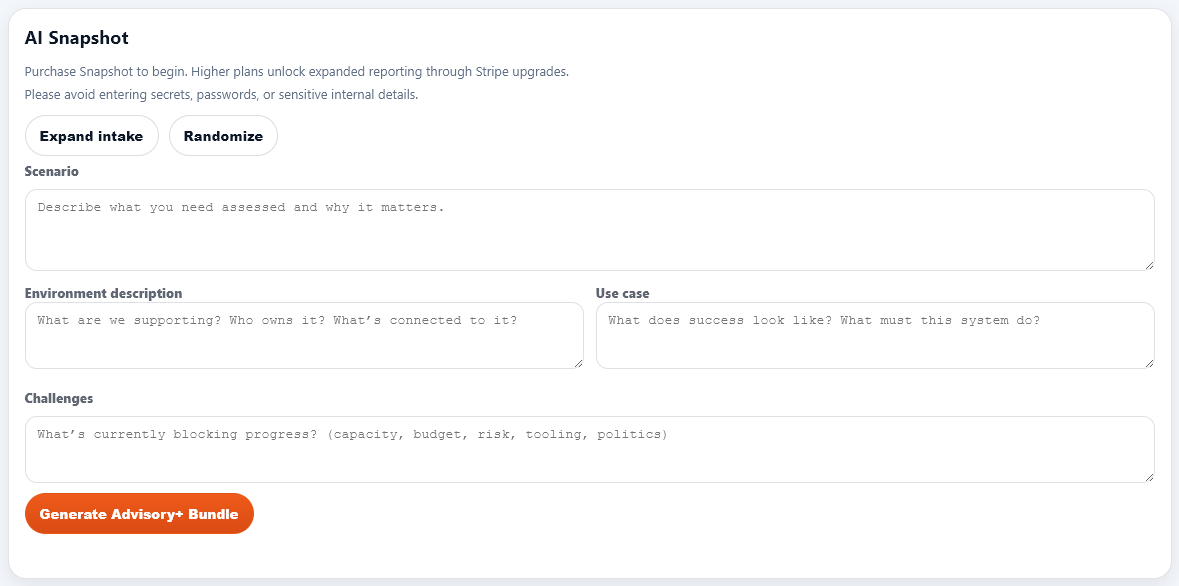Click the resize grip of the Scenario textarea

(x=1150, y=263)
